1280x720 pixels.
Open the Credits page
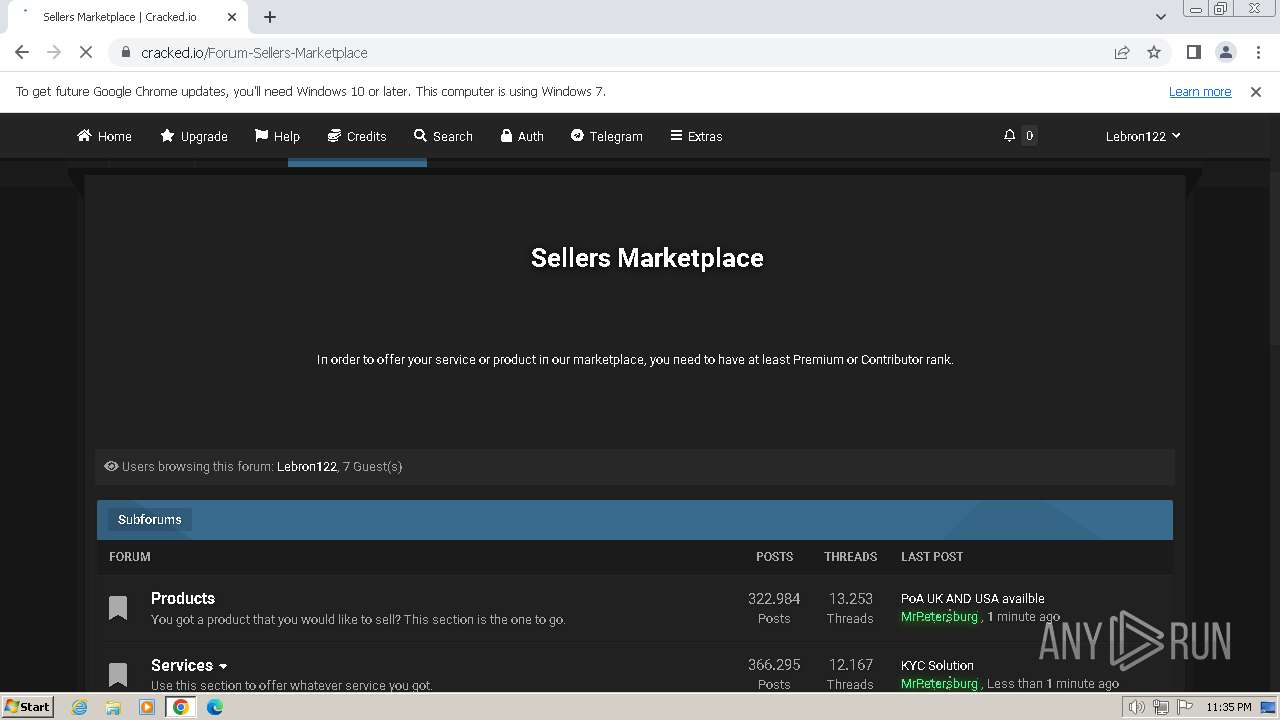pos(357,136)
